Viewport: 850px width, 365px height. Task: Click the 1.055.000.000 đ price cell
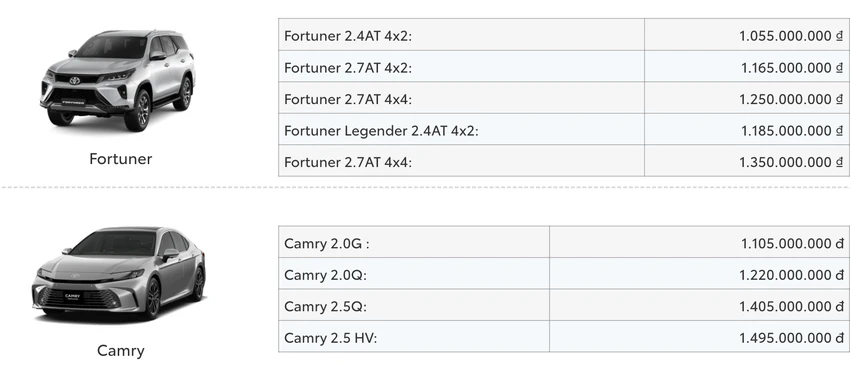tap(747, 35)
